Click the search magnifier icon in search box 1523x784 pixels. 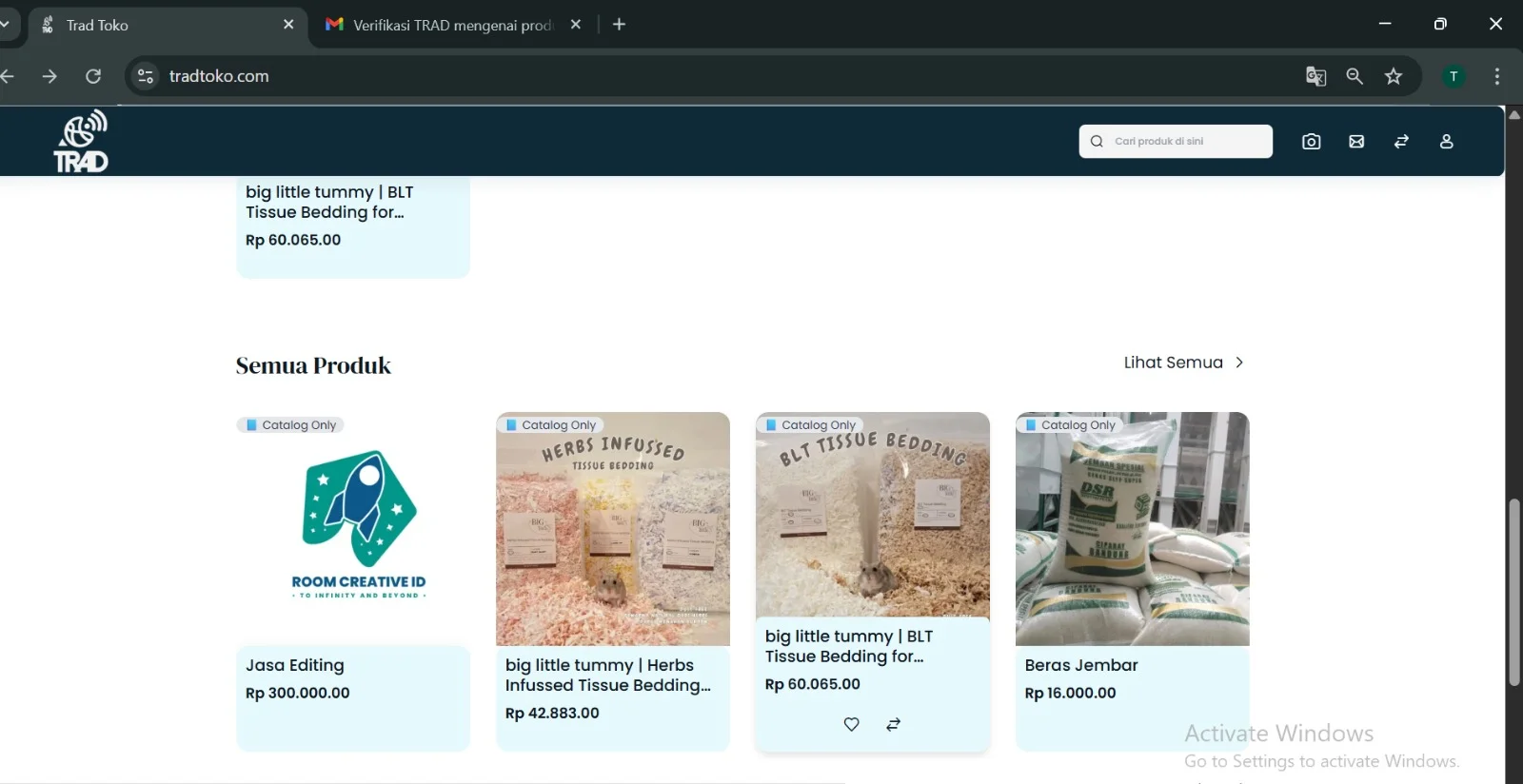pos(1097,141)
